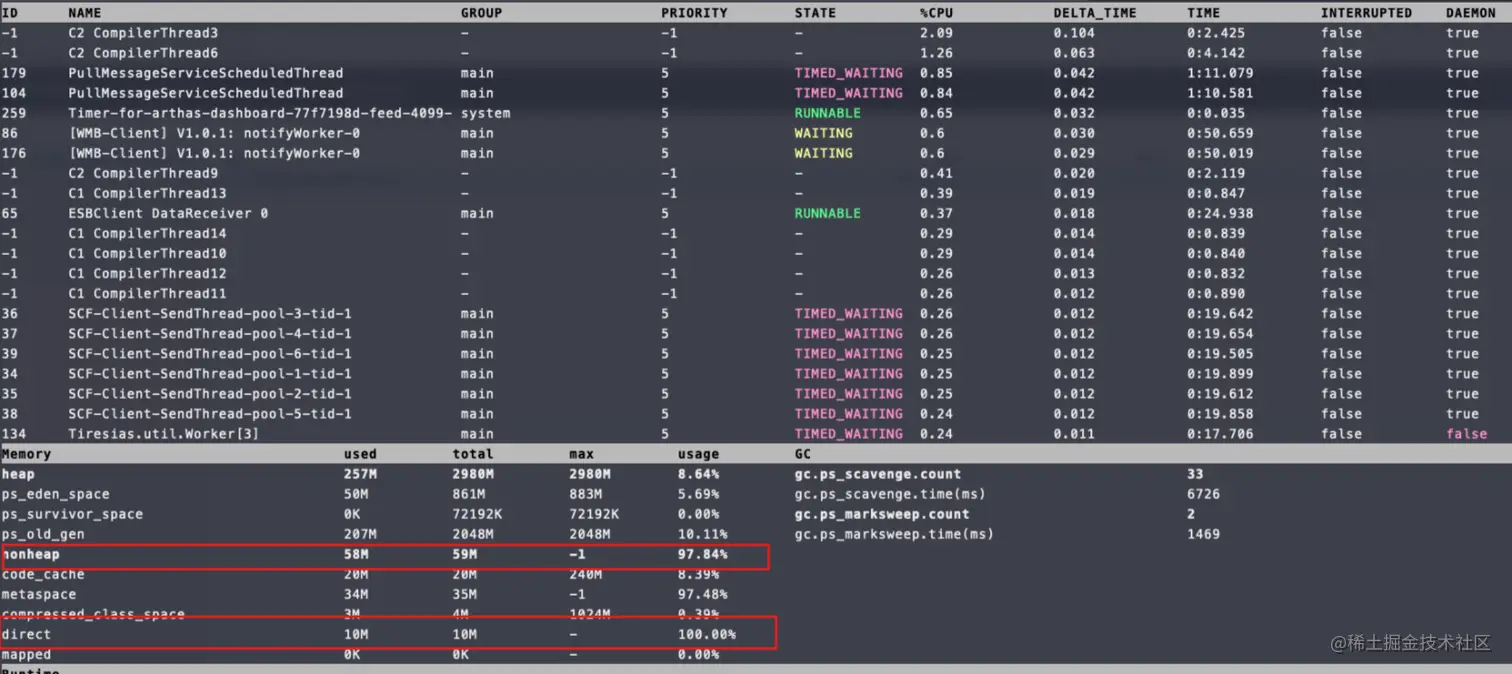
Task: Click the 1:11.079 TIME value
Action: pyautogui.click(x=1219, y=73)
